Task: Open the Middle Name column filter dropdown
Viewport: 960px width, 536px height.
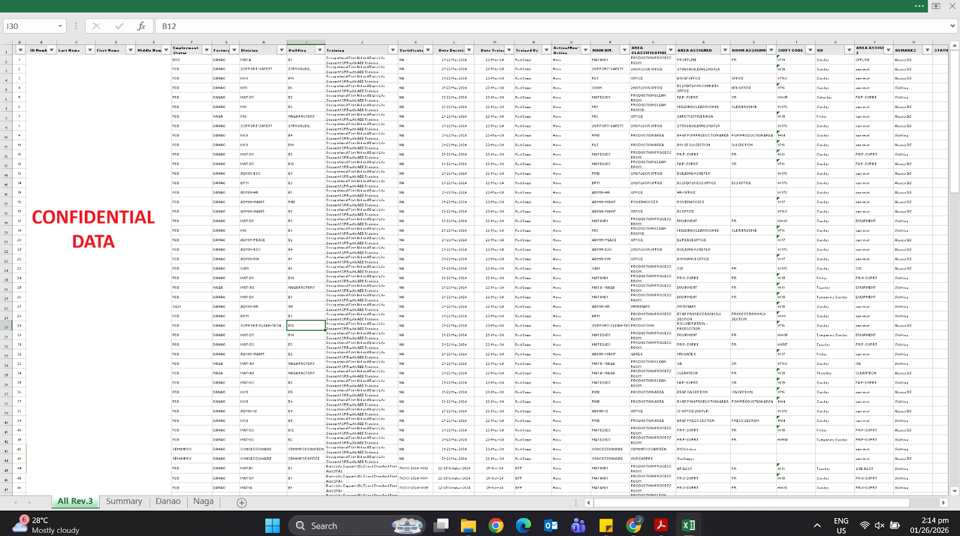Action: 166,50
